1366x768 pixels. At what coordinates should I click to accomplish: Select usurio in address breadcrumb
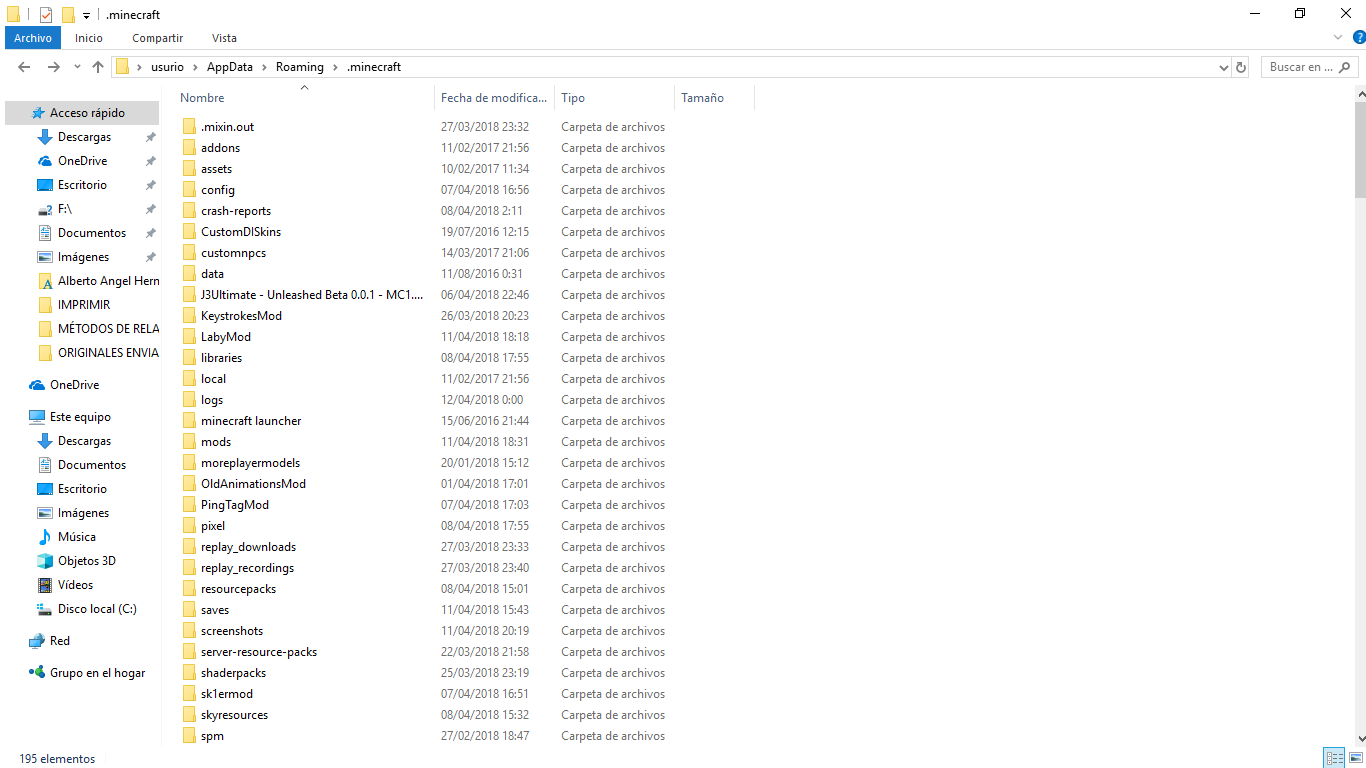click(x=167, y=67)
